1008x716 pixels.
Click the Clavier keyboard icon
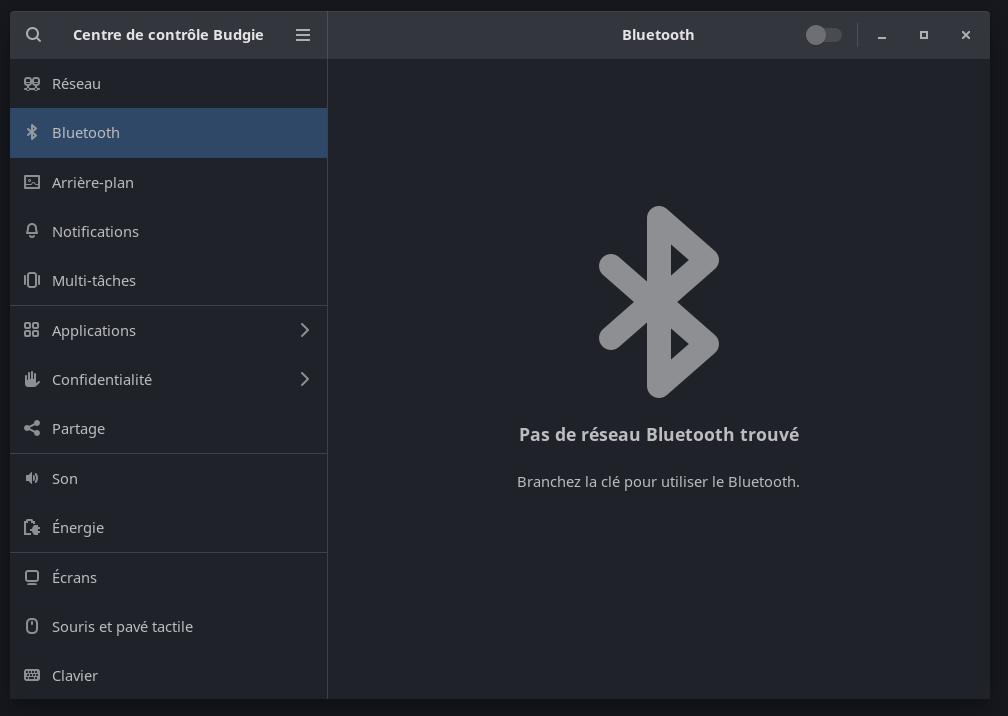click(32, 676)
